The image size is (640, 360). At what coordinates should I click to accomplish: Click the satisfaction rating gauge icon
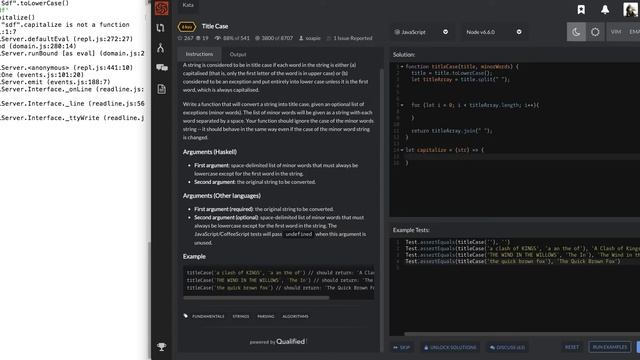point(218,38)
